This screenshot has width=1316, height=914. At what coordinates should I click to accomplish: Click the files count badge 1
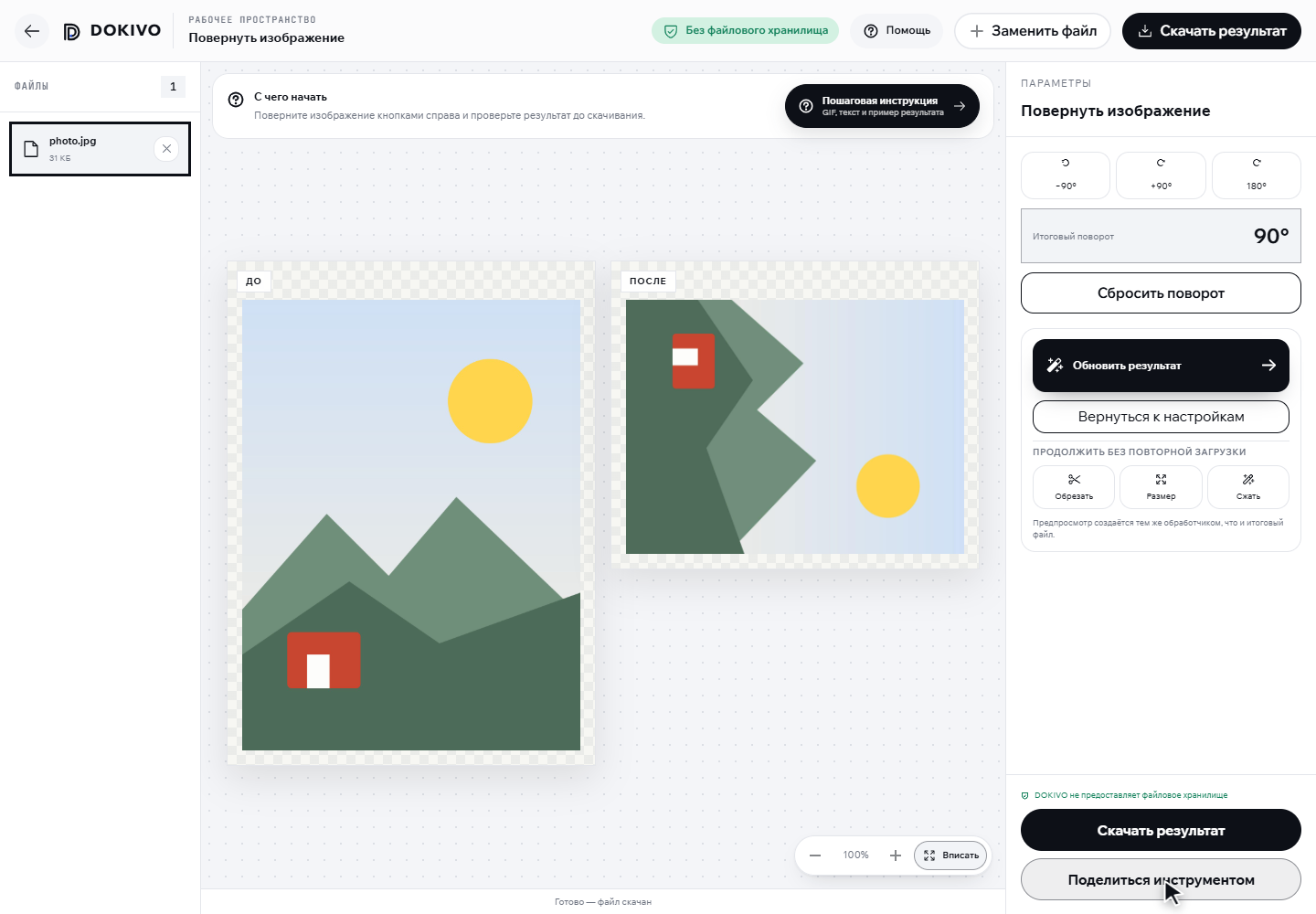173,87
